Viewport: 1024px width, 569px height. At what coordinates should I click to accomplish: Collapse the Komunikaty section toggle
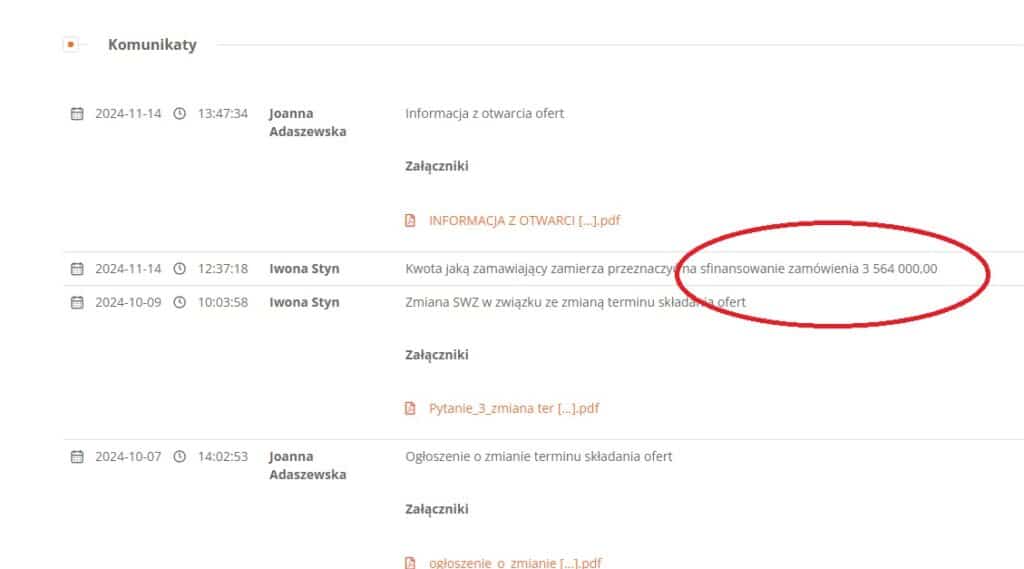tap(70, 44)
